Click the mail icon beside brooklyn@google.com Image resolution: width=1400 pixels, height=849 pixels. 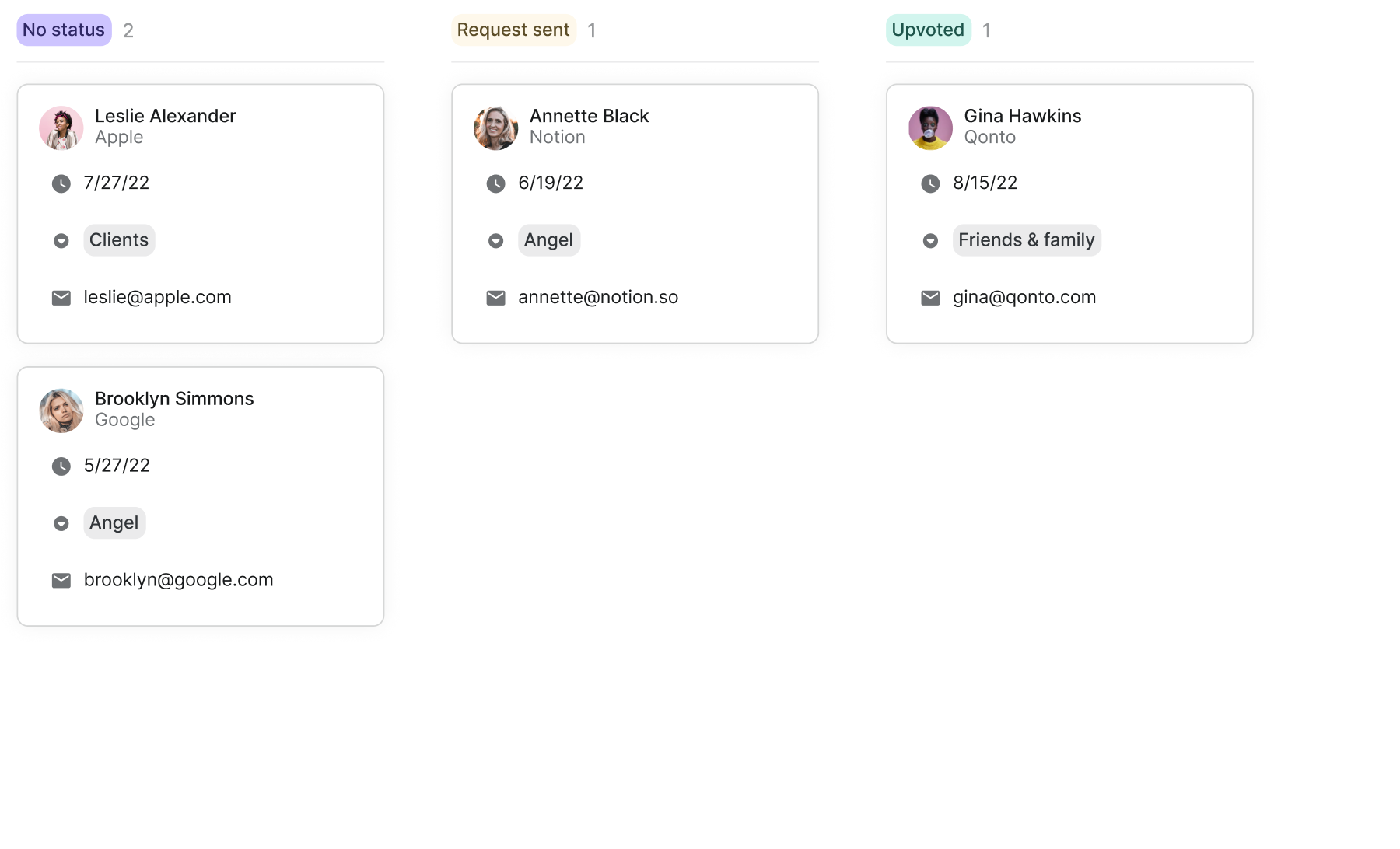61,581
